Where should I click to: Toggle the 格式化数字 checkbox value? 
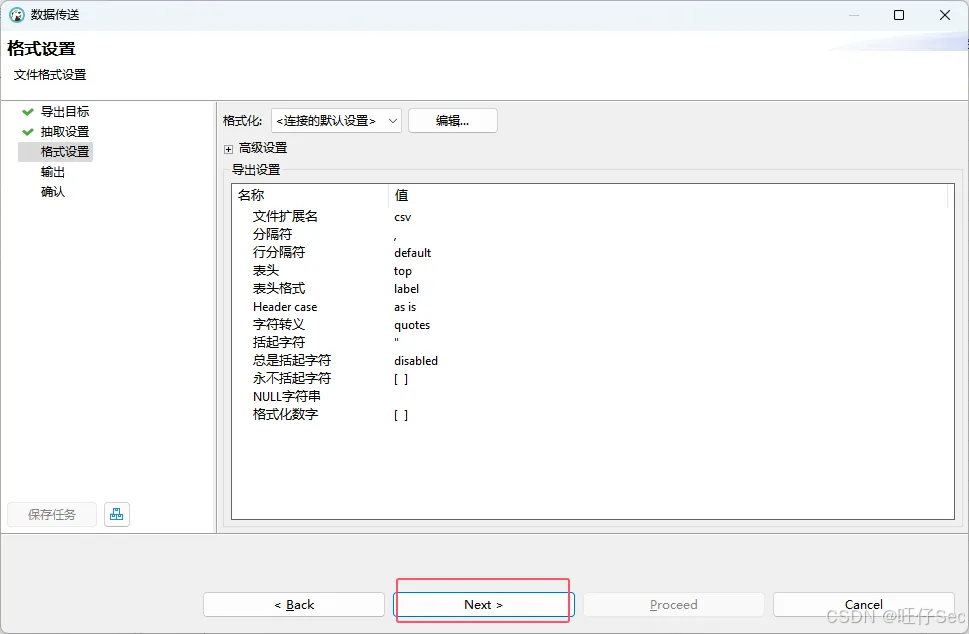coord(401,415)
